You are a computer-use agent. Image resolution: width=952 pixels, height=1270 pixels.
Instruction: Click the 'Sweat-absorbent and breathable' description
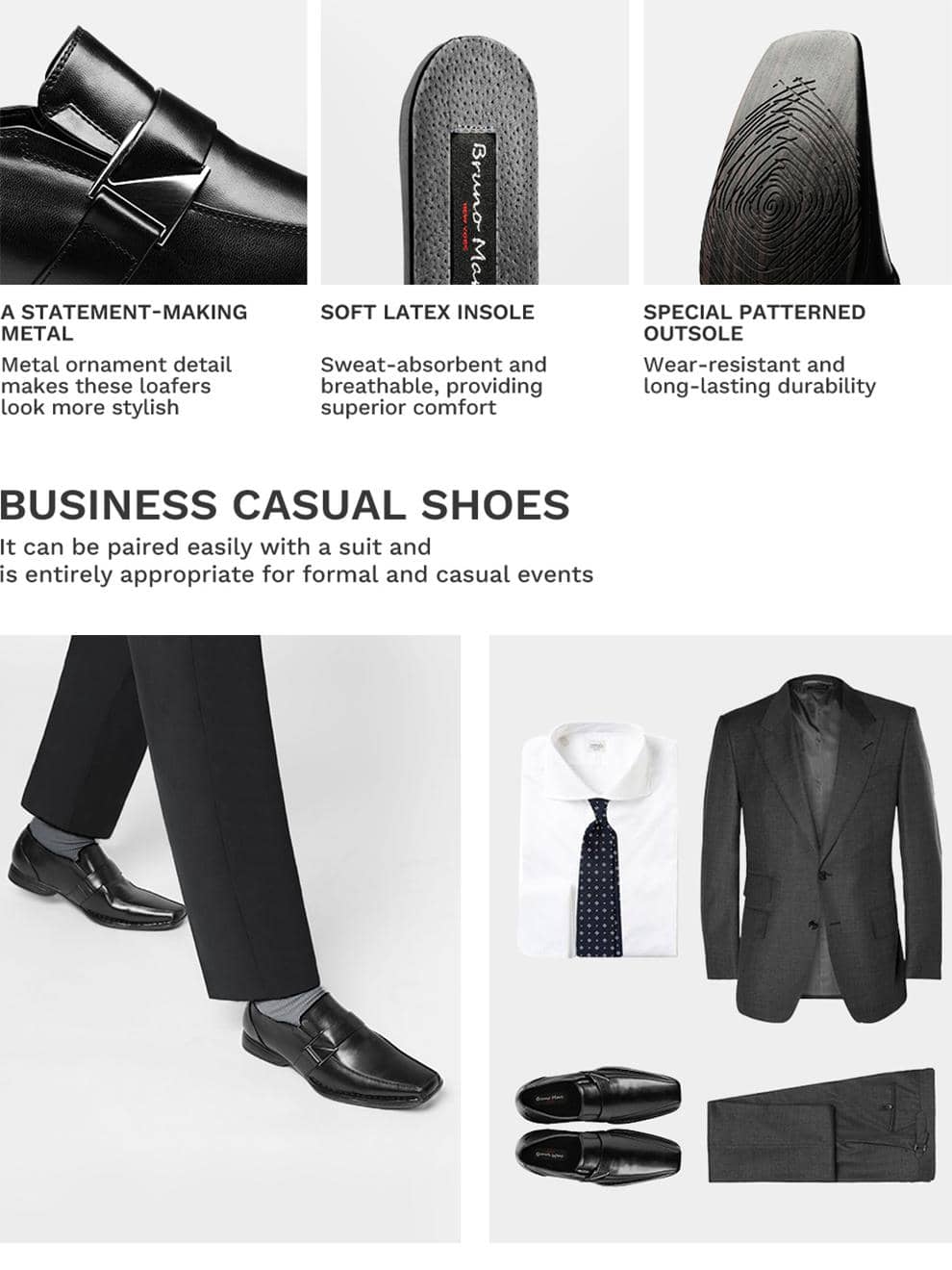tap(434, 386)
